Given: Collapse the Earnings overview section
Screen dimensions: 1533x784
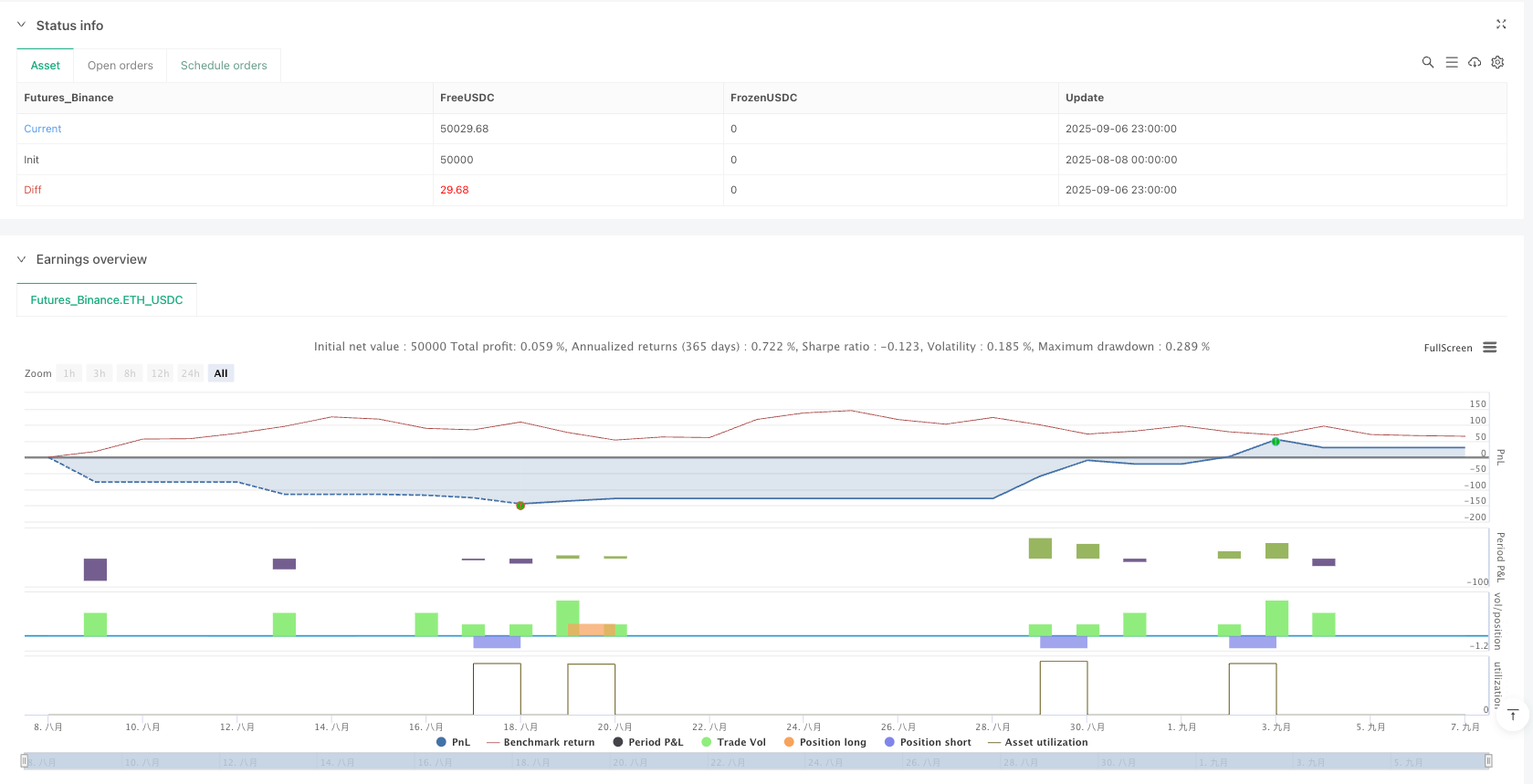Looking at the screenshot, I should pyautogui.click(x=22, y=259).
